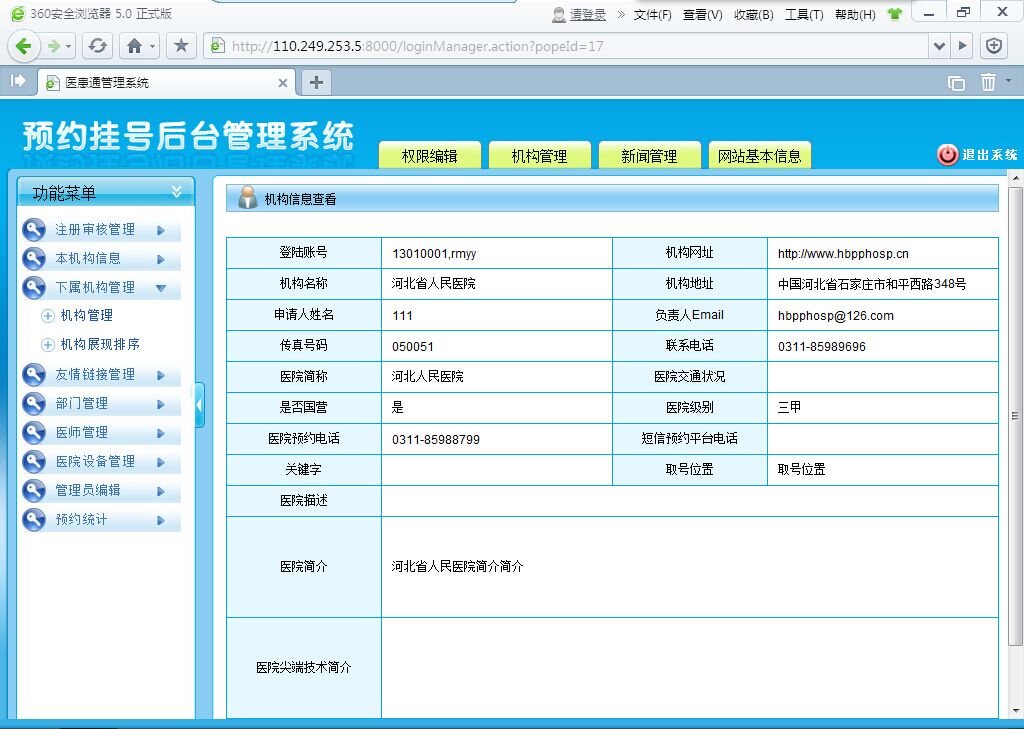The width and height of the screenshot is (1024, 729).
Task: Click the sidebar collapse handle arrow
Action: click(x=199, y=405)
